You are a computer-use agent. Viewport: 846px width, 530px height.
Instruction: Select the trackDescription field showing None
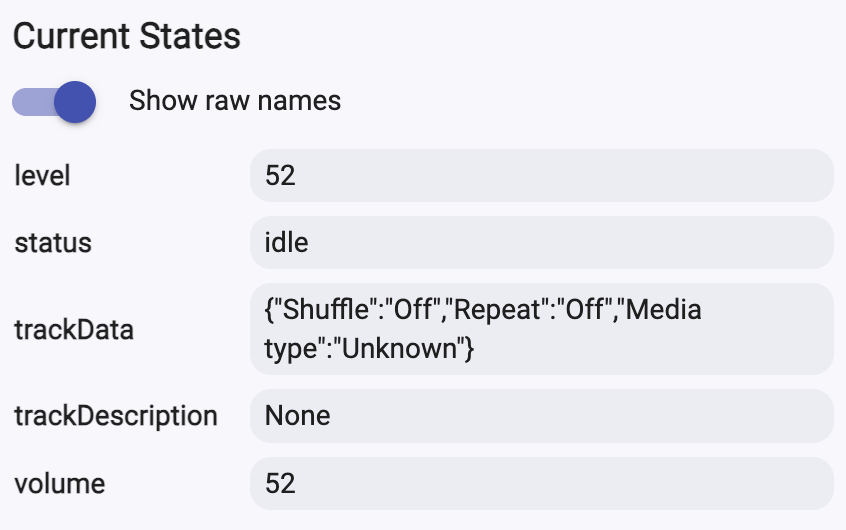coord(541,415)
